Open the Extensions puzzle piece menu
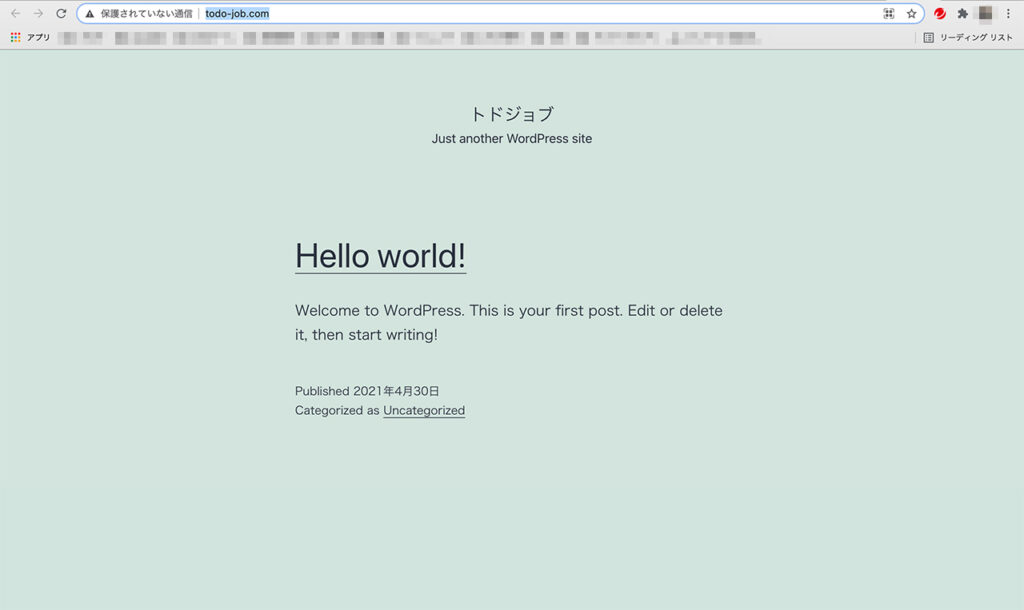The height and width of the screenshot is (610, 1024). tap(963, 14)
